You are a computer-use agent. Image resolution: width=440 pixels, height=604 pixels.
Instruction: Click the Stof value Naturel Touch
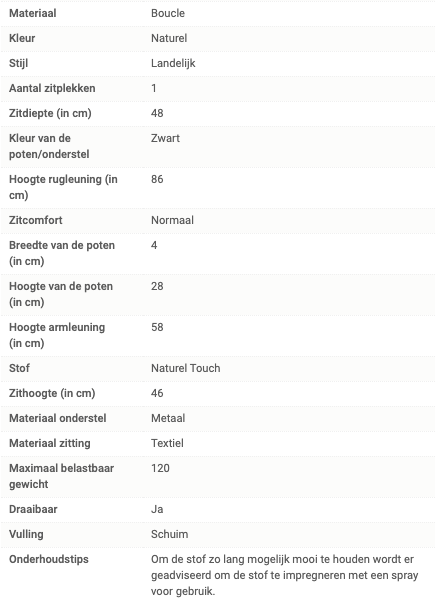(x=185, y=368)
